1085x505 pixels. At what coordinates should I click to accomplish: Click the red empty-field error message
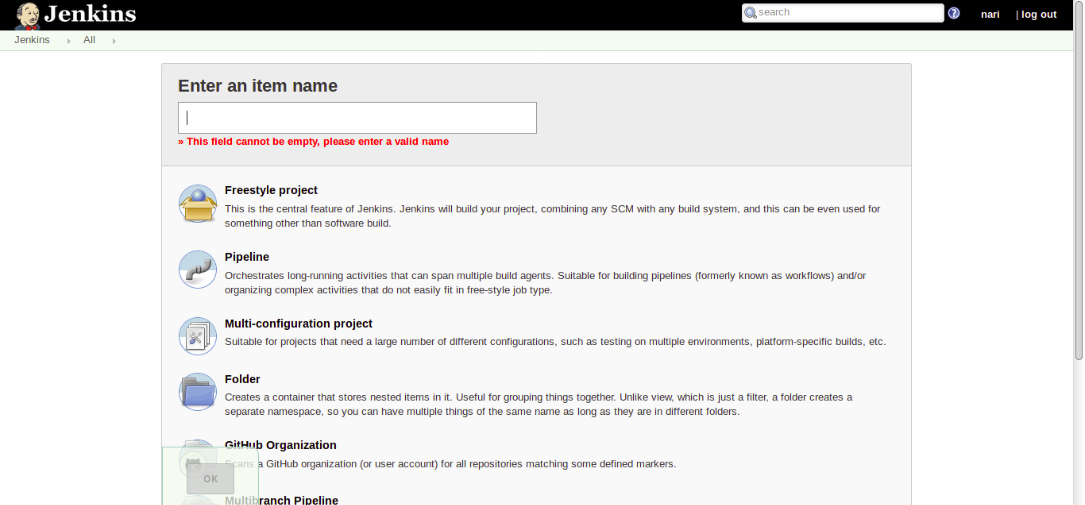pyautogui.click(x=313, y=142)
